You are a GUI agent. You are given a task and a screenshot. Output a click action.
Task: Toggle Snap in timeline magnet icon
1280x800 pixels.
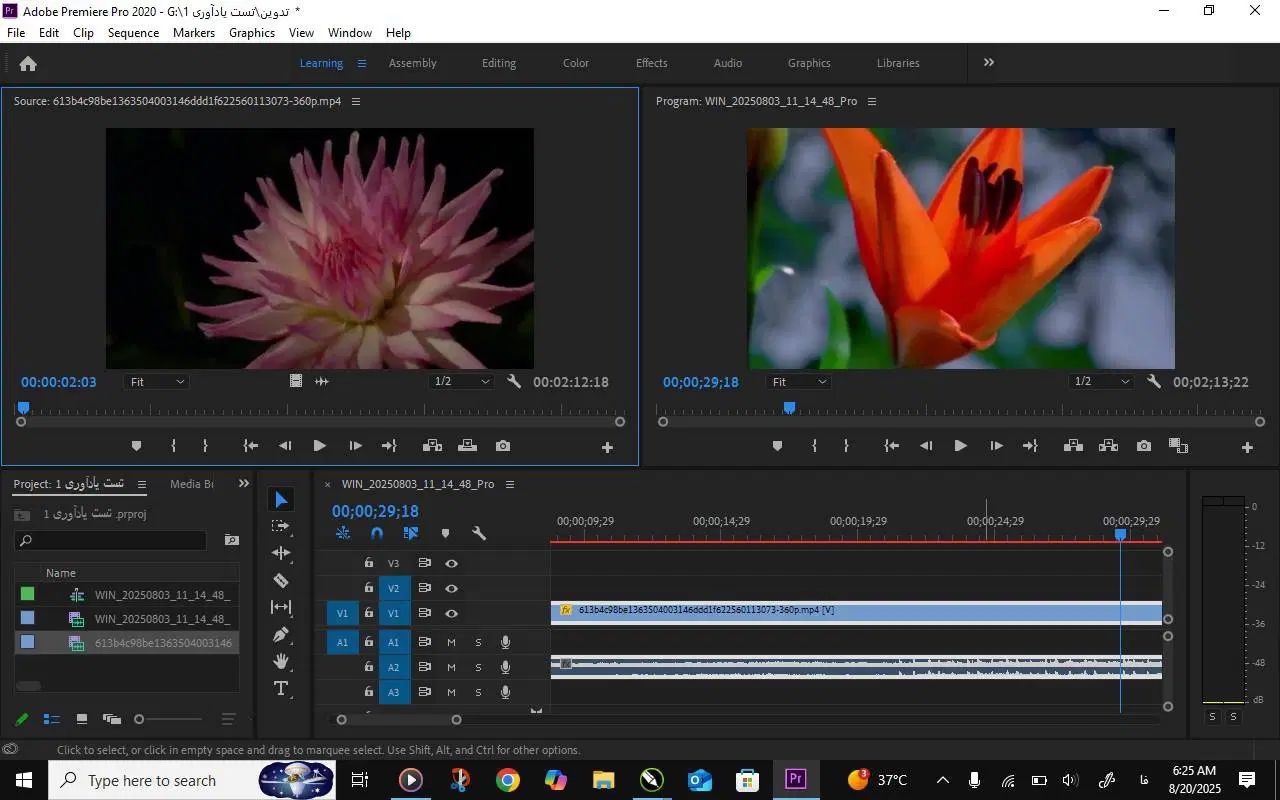click(377, 534)
